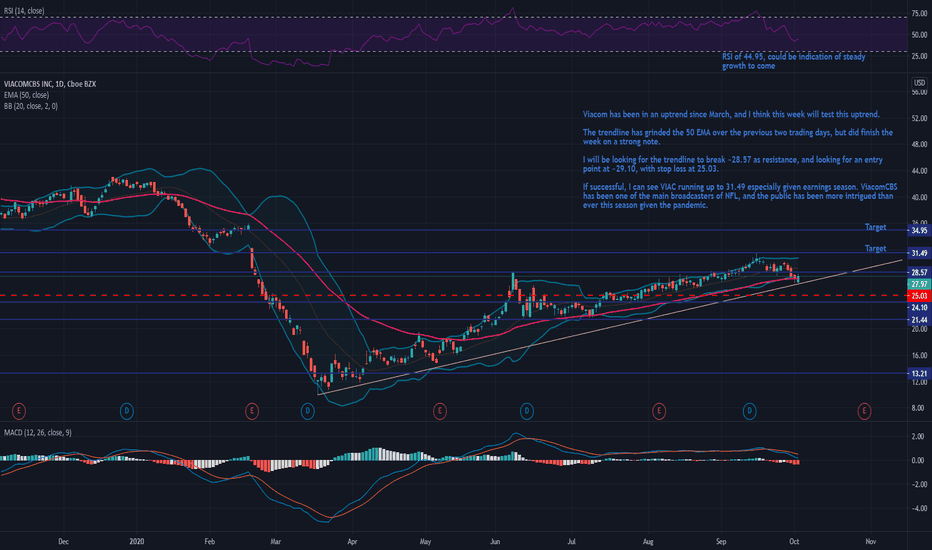932x550 pixels.
Task: Select the 'trendline has grinded the 50 EMA' paragraph
Action: [738, 137]
